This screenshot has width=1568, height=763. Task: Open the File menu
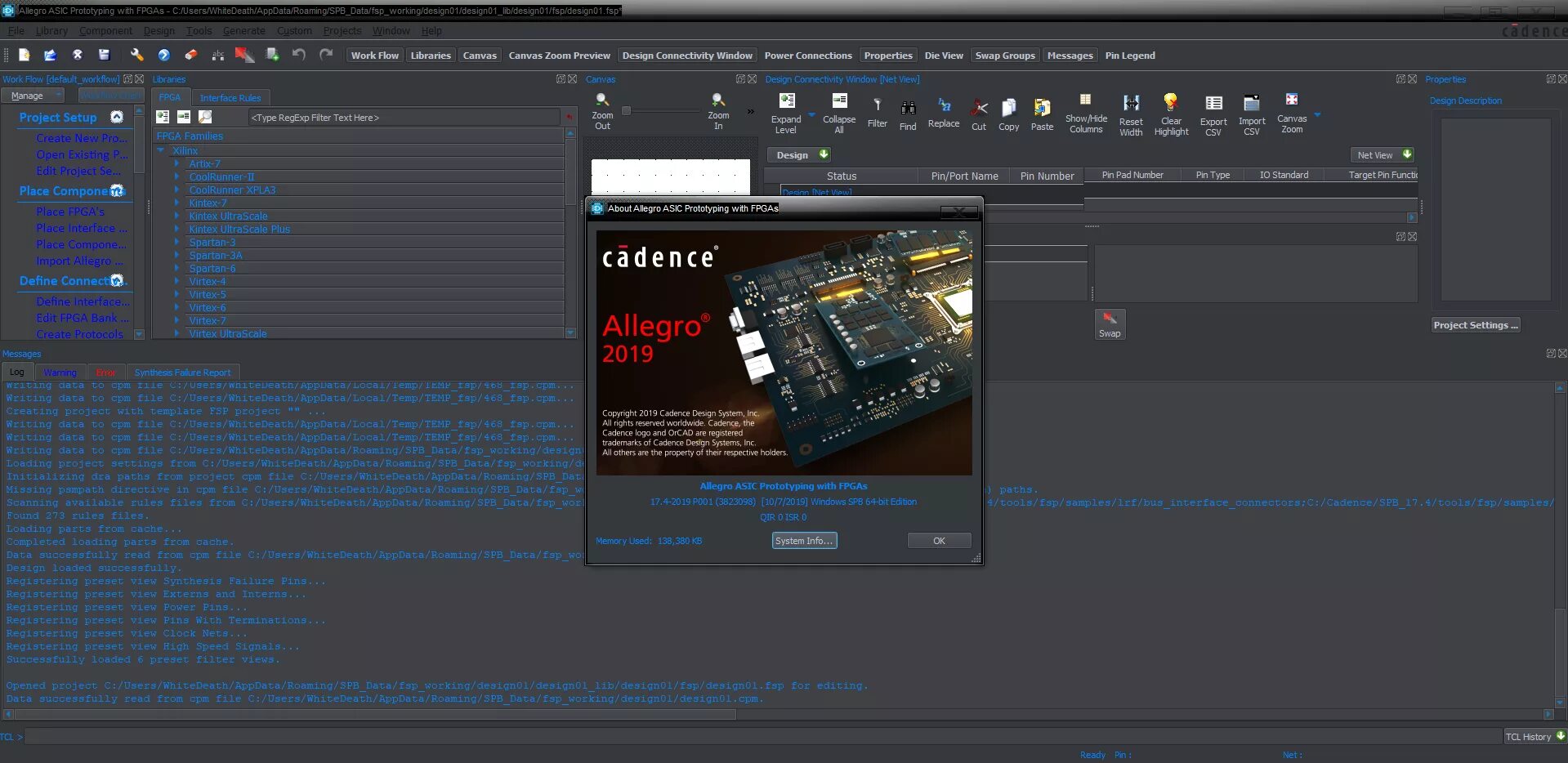click(x=16, y=30)
